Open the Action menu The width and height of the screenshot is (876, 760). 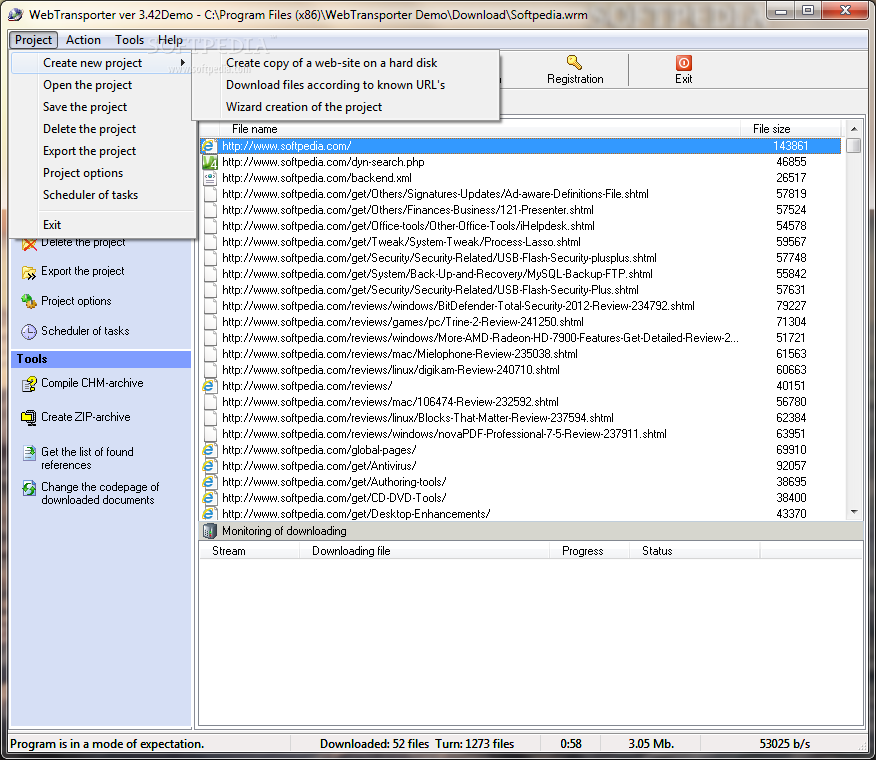pyautogui.click(x=83, y=40)
